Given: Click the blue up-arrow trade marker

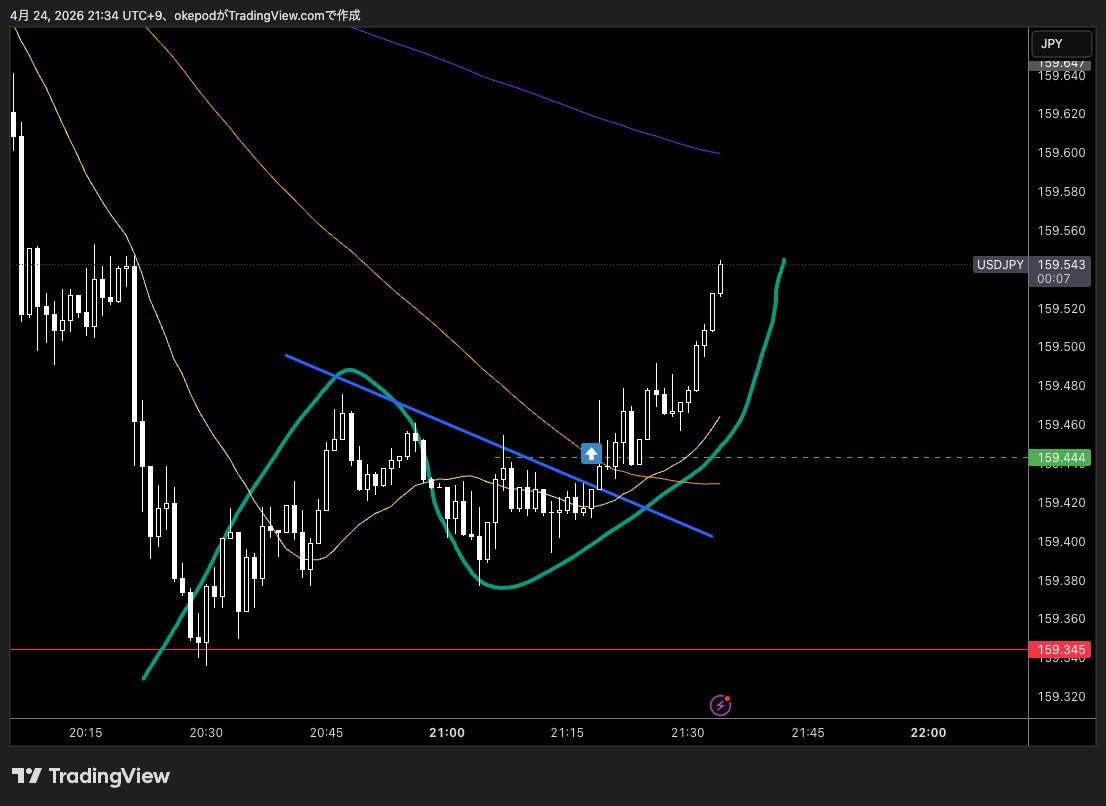Looking at the screenshot, I should pos(591,453).
